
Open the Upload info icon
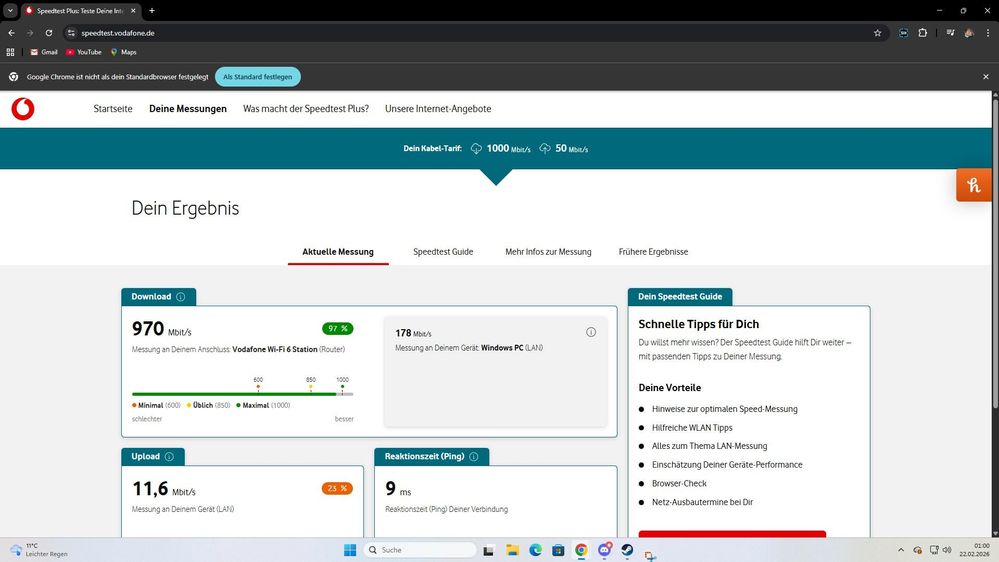pos(169,457)
